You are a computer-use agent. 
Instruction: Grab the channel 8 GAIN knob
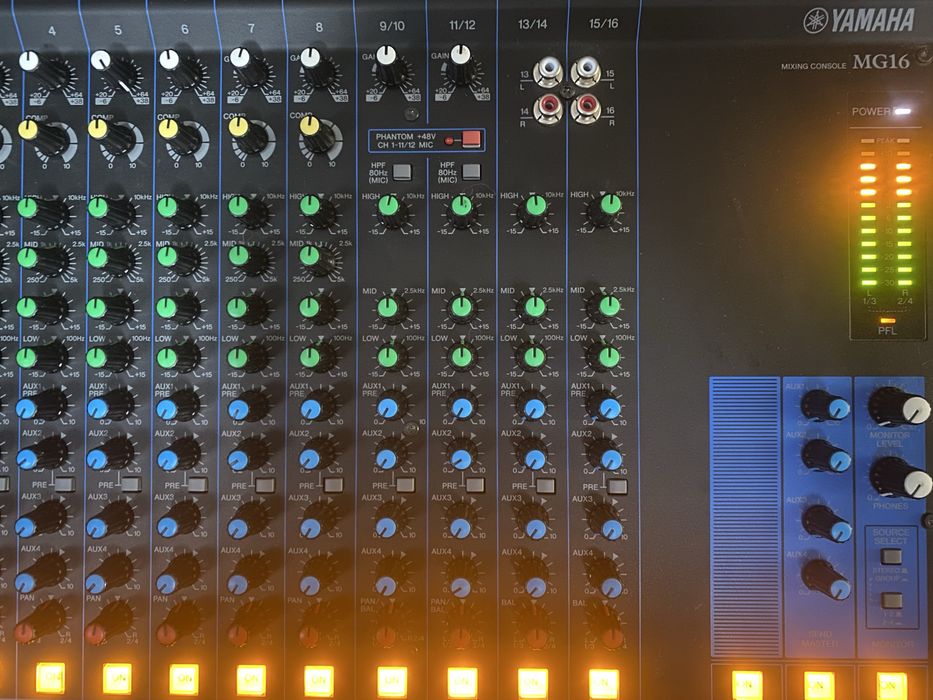click(x=319, y=69)
